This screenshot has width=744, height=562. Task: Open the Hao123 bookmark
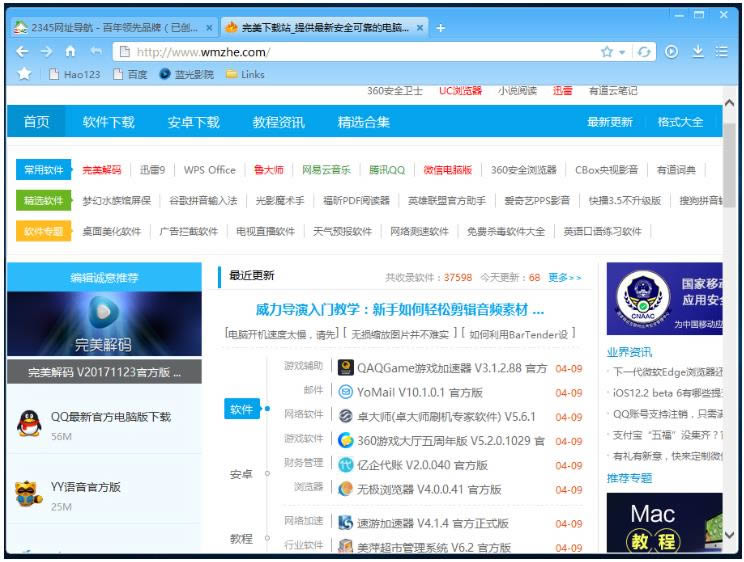coord(75,75)
